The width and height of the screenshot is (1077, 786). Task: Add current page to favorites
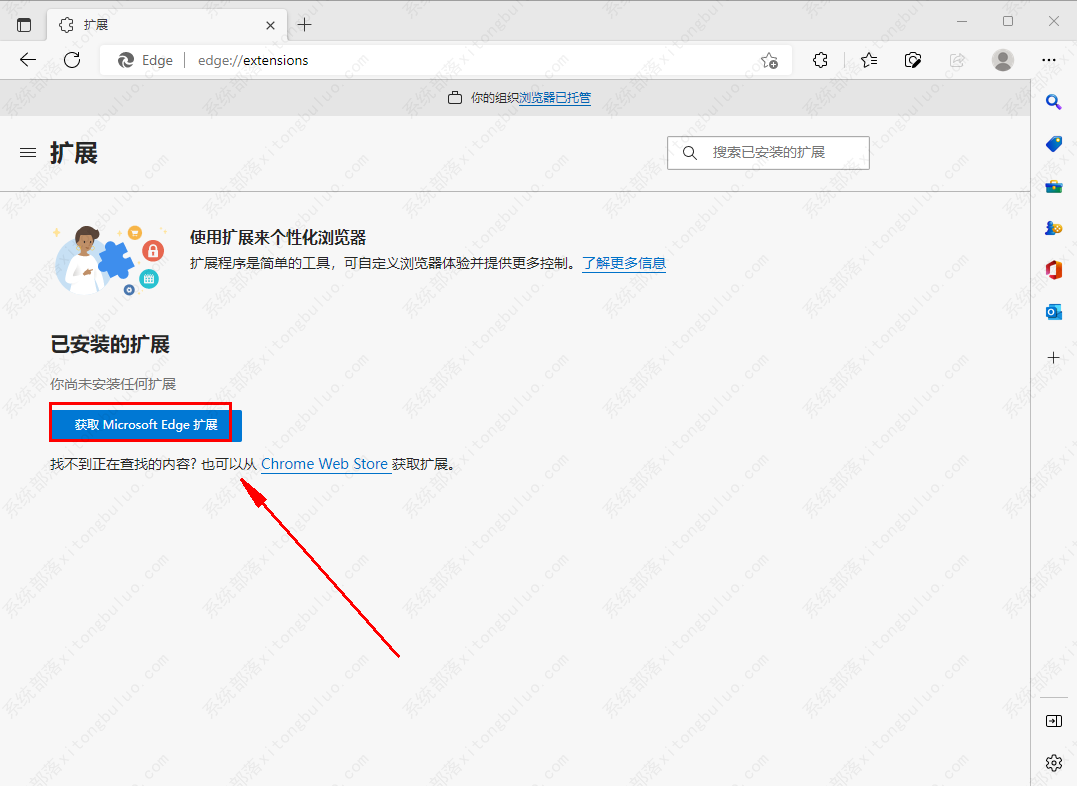pos(770,60)
